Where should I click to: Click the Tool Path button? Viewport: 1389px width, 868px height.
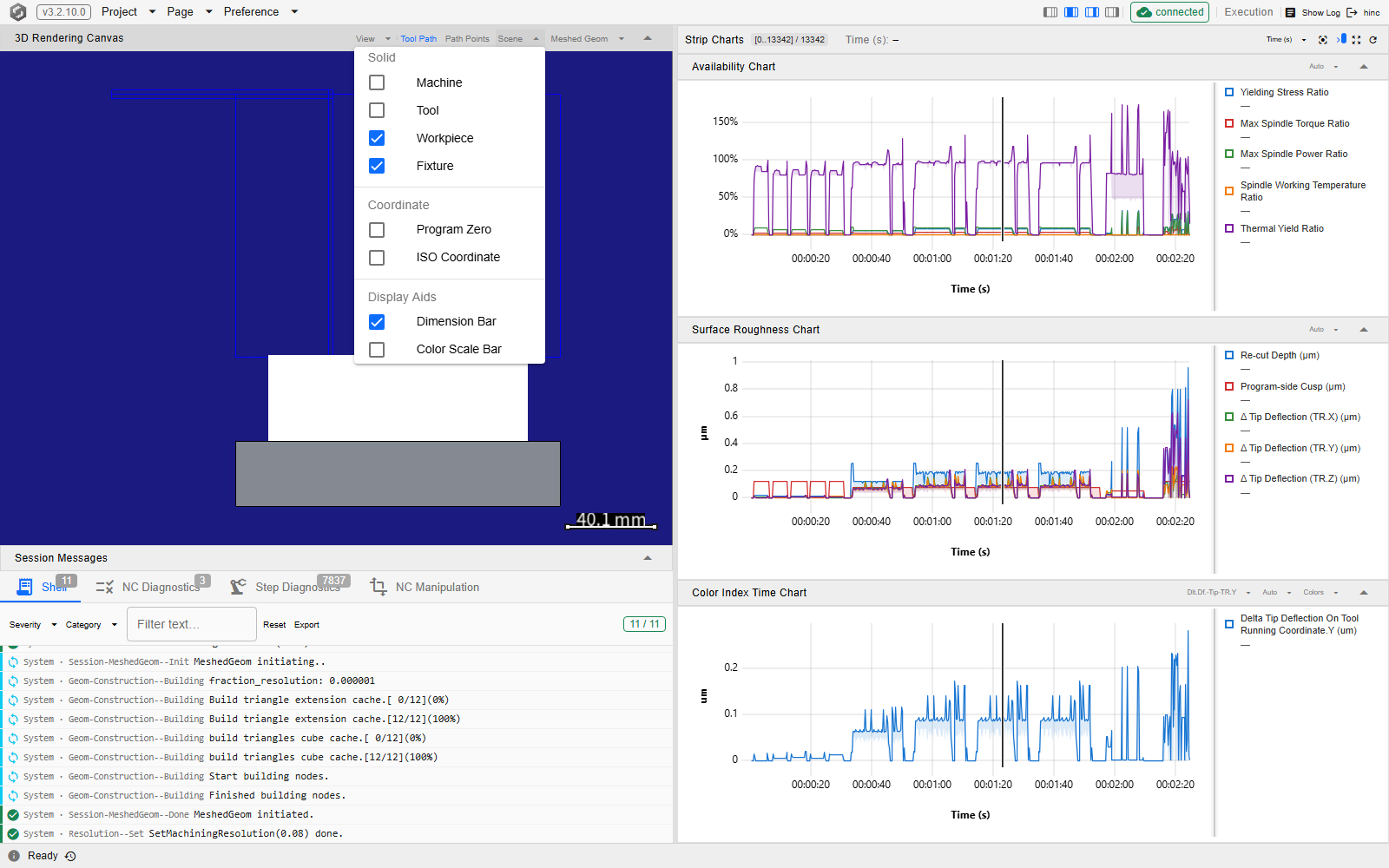click(x=418, y=39)
